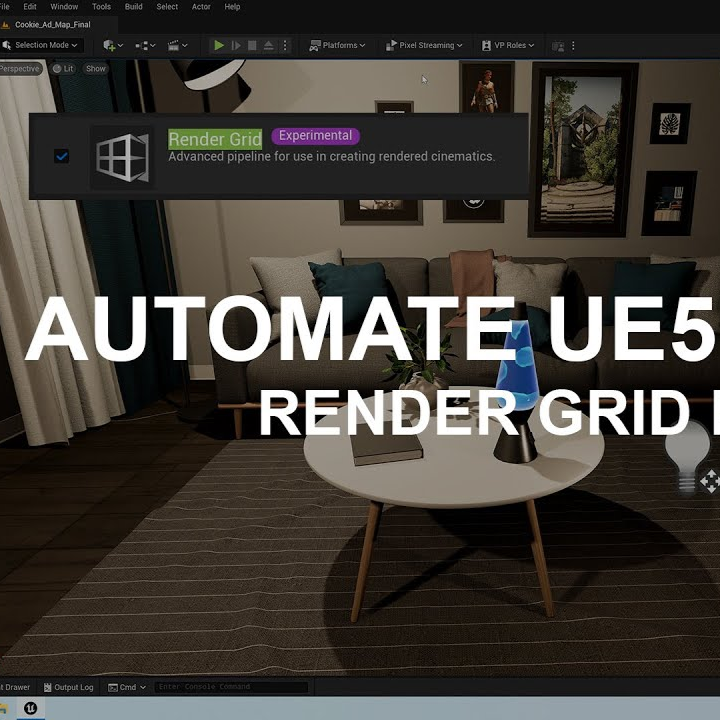The image size is (720, 720).
Task: Open the viewport Show menu
Action: tap(96, 69)
